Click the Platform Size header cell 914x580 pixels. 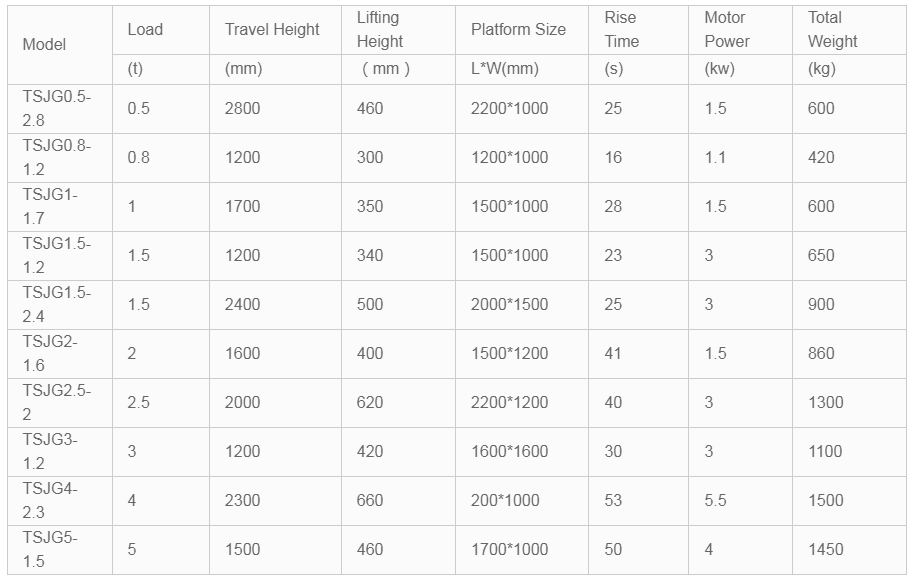point(522,30)
